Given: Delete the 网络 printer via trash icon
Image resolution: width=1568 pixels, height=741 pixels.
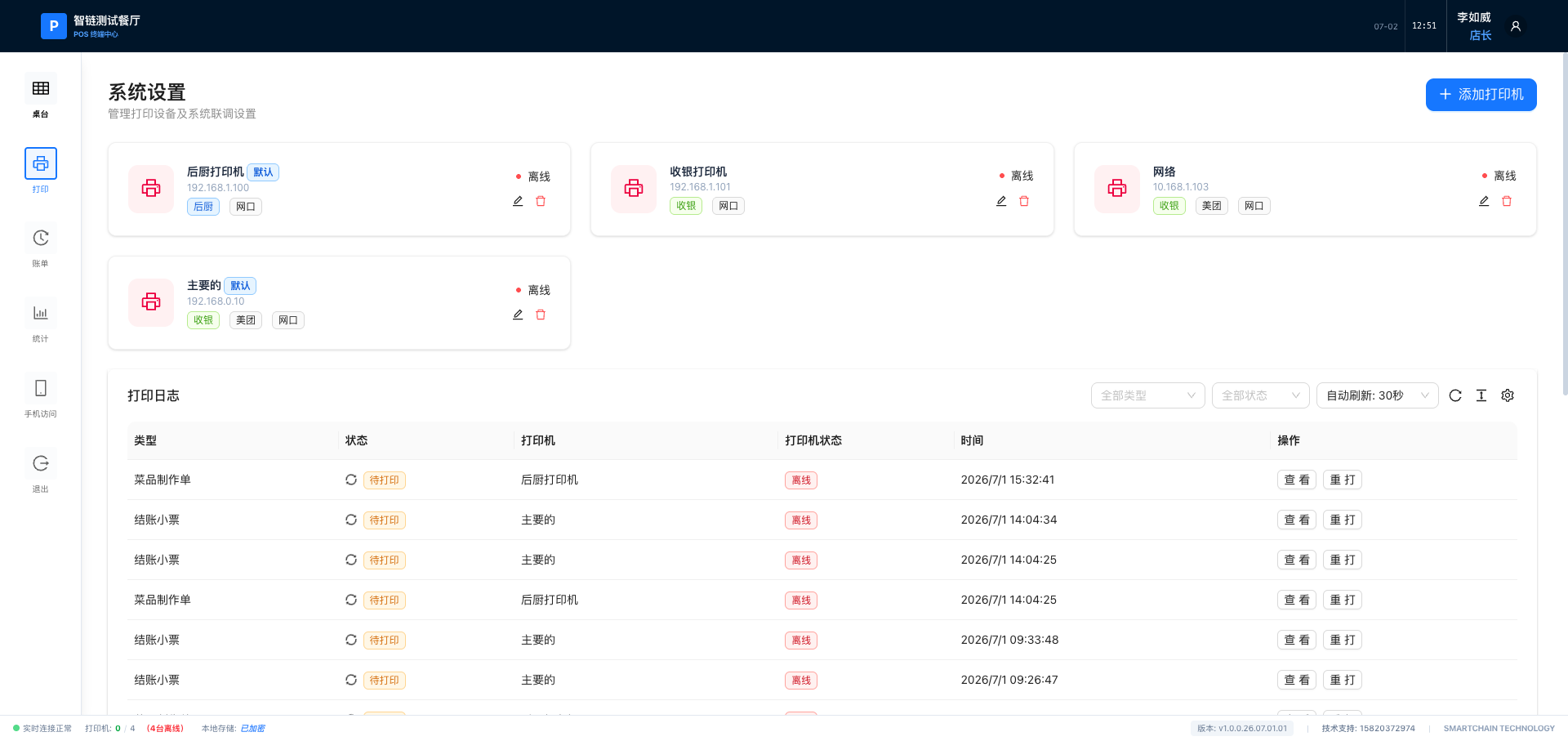Looking at the screenshot, I should [x=1507, y=201].
